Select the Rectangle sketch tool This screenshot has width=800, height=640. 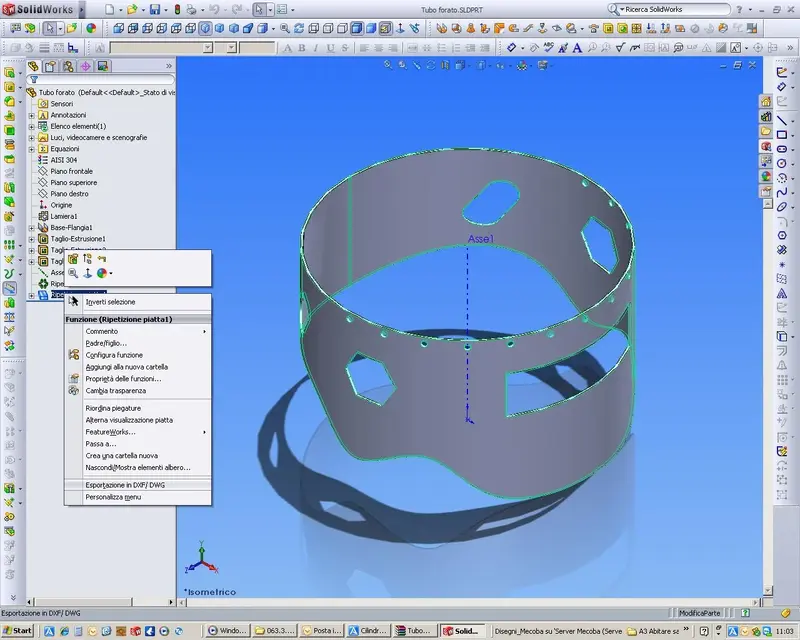point(782,135)
